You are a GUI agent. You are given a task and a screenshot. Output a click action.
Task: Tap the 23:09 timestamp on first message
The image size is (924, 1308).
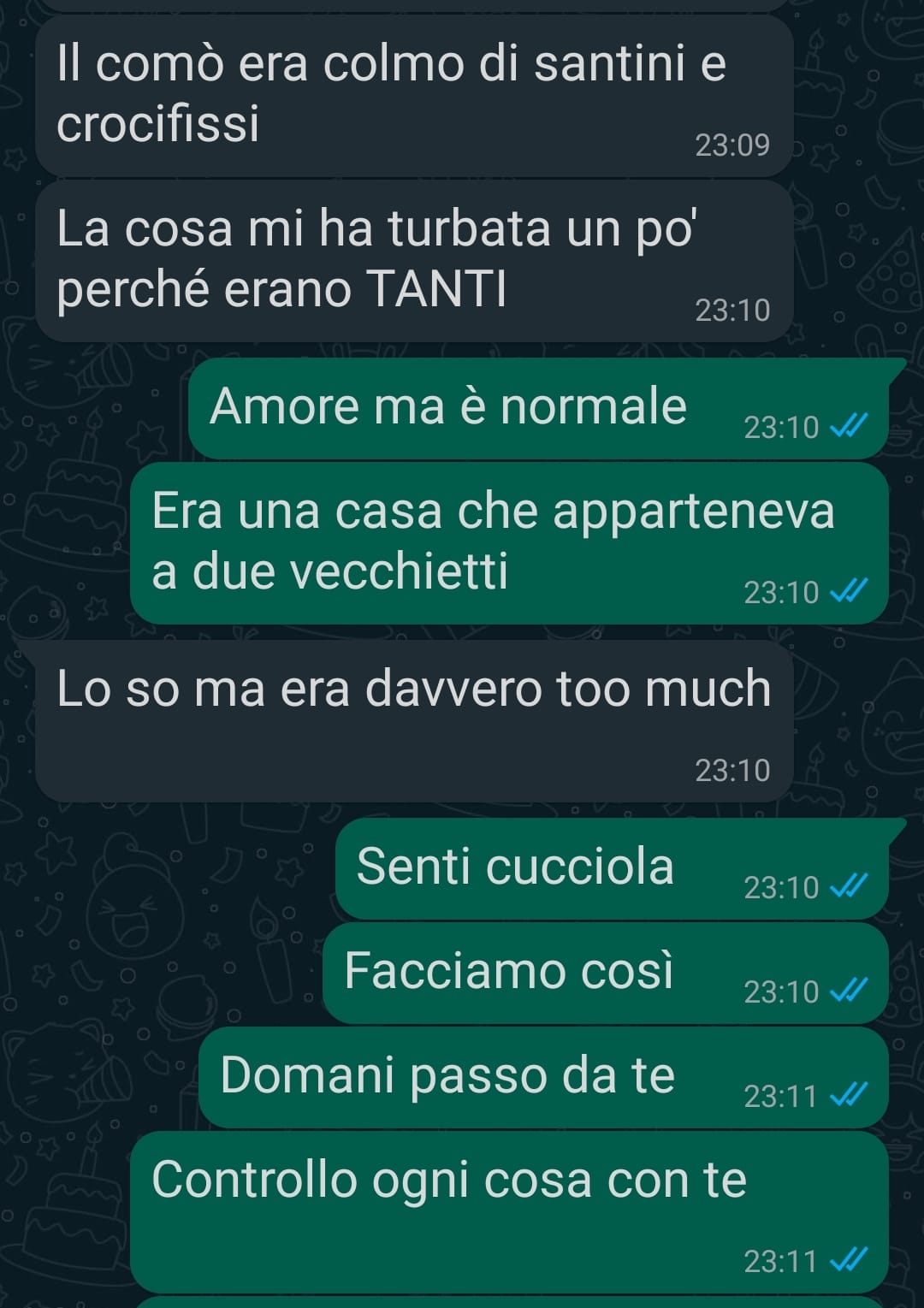(732, 145)
